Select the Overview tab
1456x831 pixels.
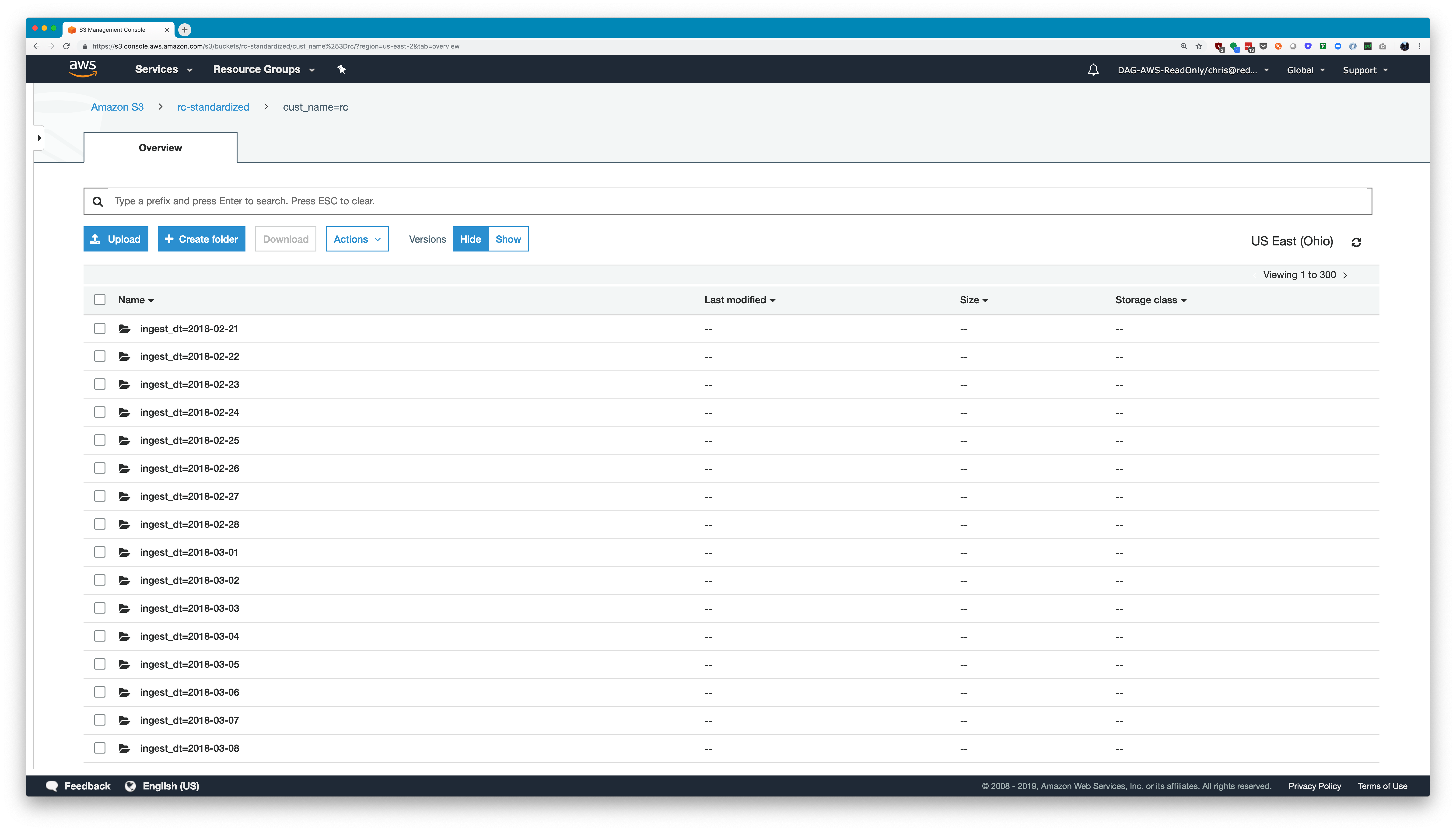pyautogui.click(x=160, y=148)
